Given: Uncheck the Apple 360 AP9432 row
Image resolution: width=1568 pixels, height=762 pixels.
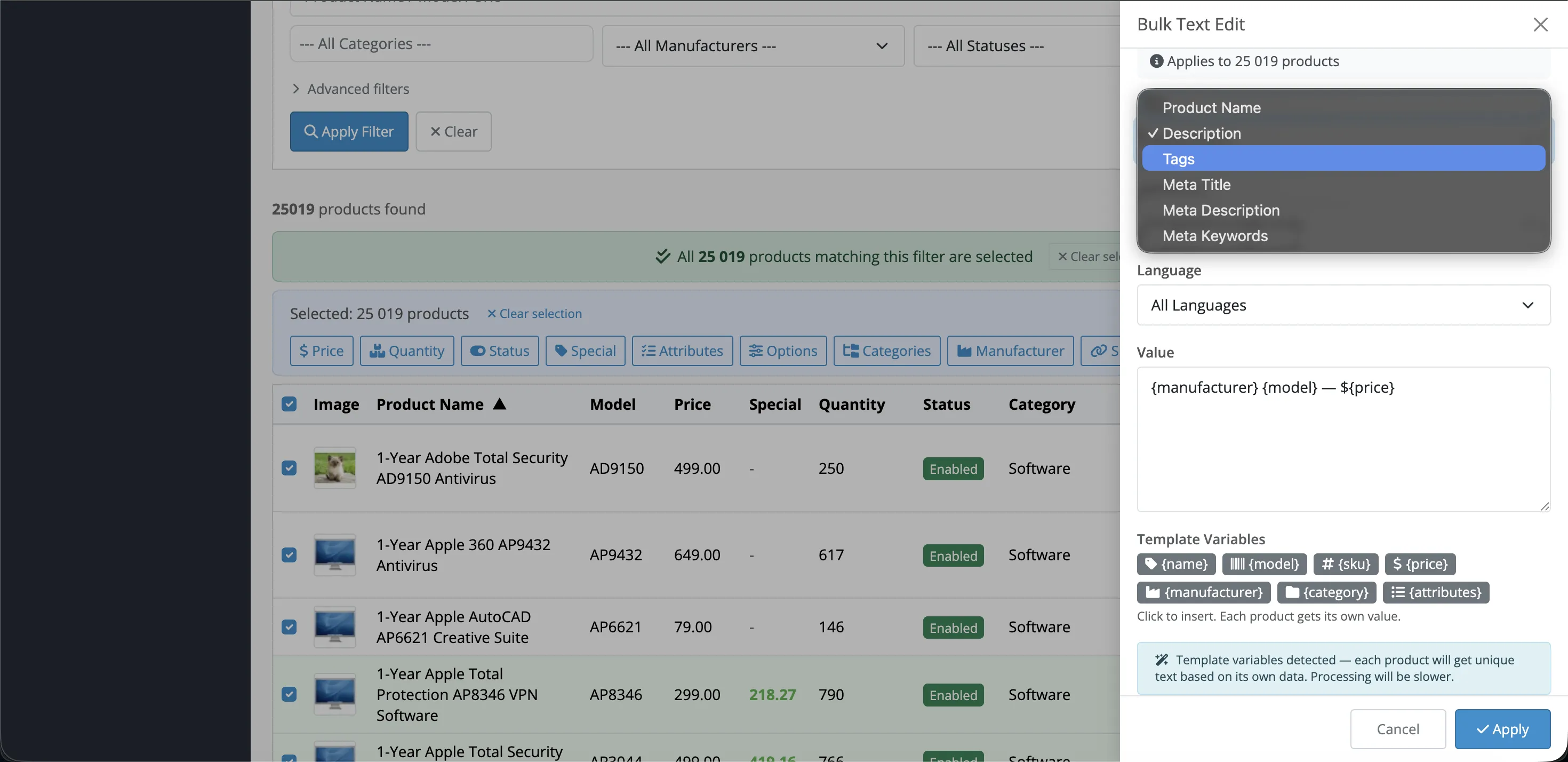Looking at the screenshot, I should 289,555.
